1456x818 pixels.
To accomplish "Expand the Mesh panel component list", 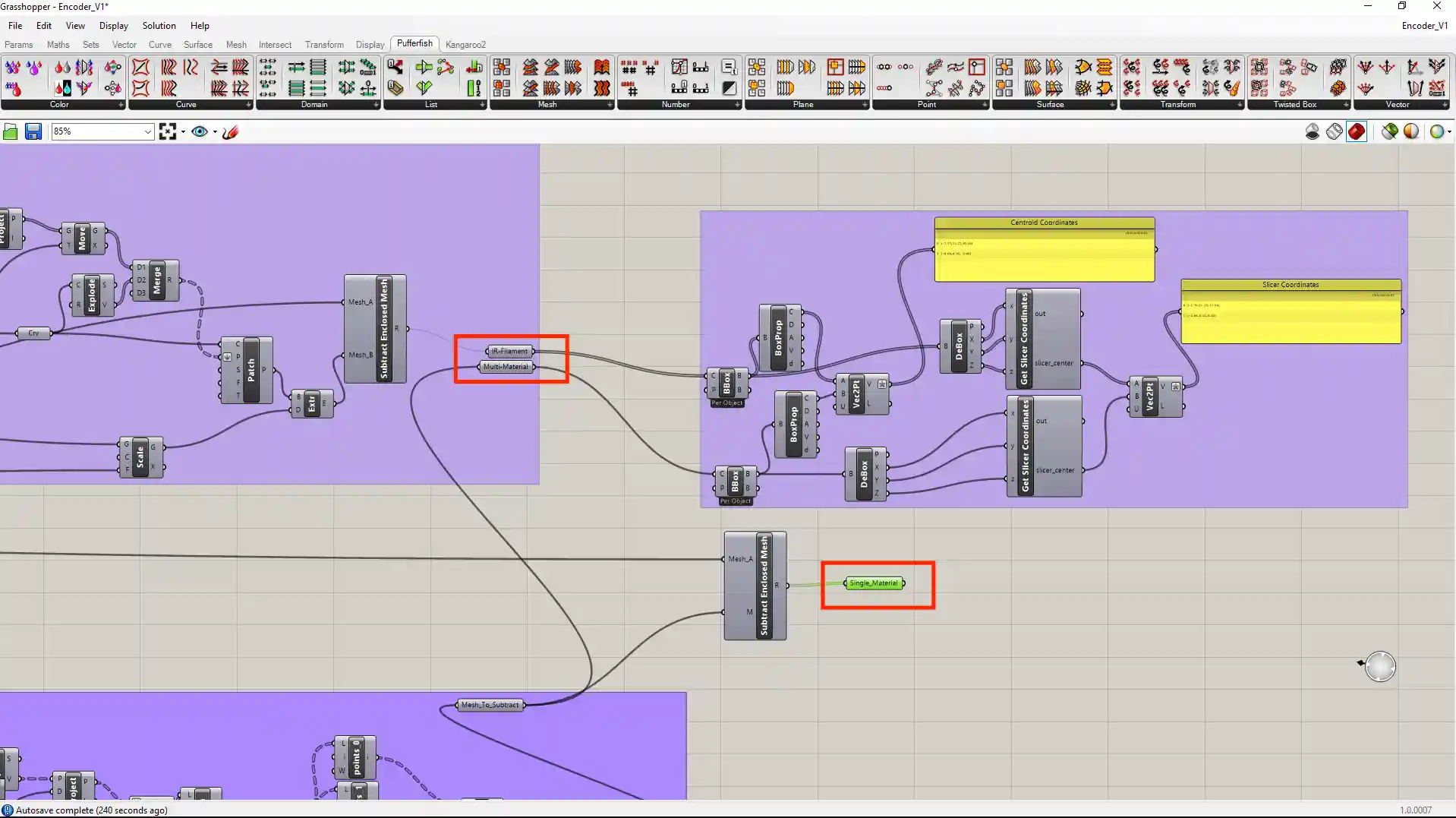I will pos(610,105).
